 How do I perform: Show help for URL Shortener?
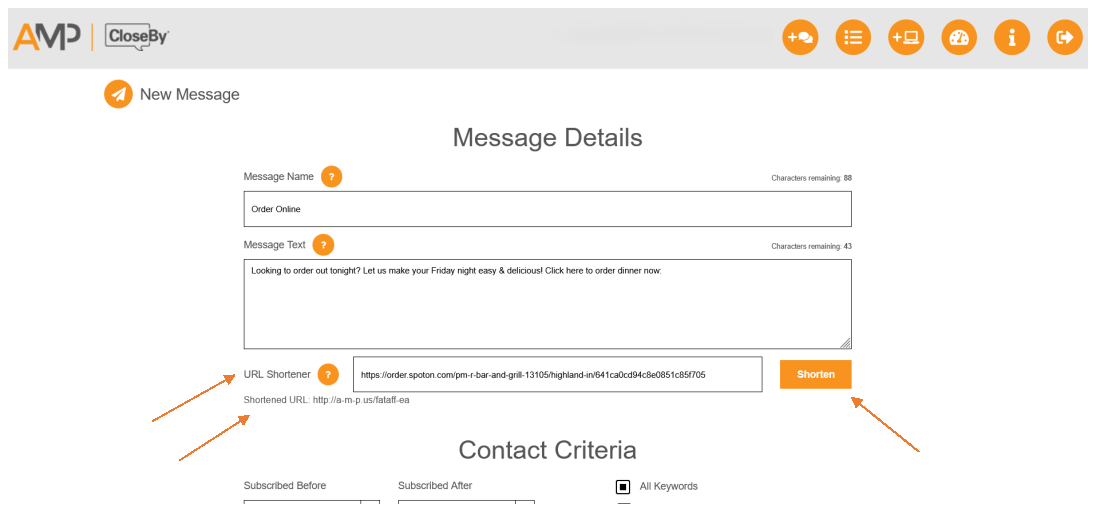(x=328, y=375)
